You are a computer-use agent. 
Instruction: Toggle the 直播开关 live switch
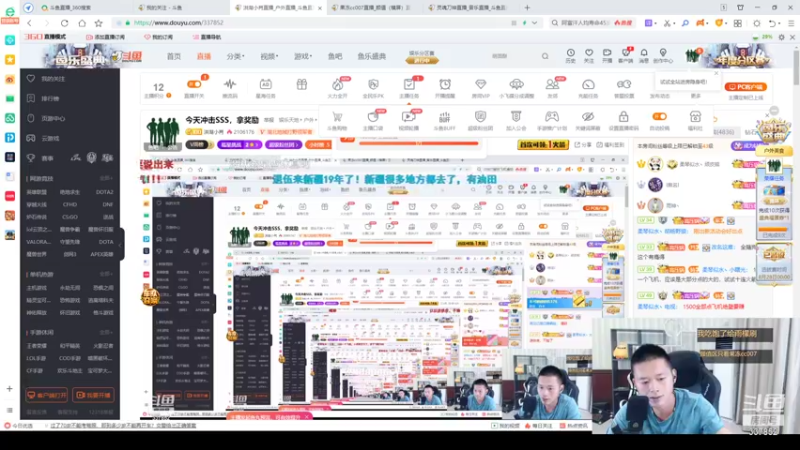(194, 85)
